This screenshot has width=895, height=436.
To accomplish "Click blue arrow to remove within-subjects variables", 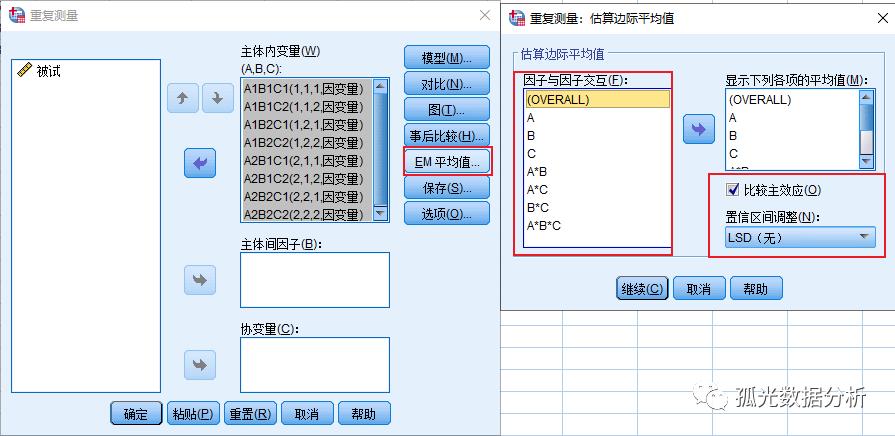I will click(x=200, y=163).
